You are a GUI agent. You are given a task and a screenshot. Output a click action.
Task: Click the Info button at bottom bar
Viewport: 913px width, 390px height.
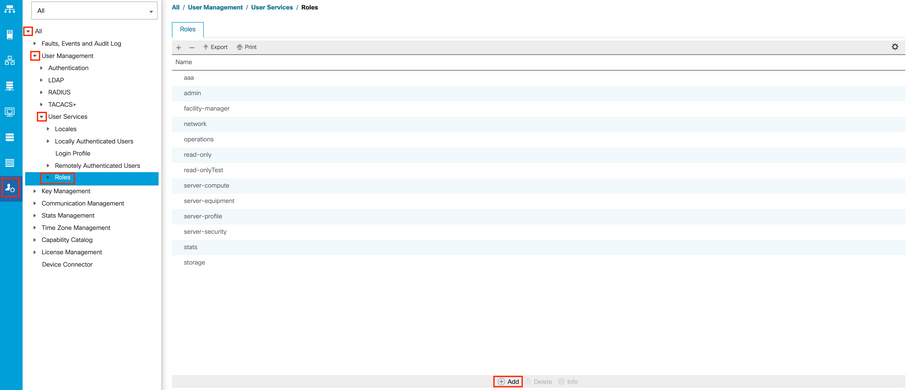tap(568, 382)
